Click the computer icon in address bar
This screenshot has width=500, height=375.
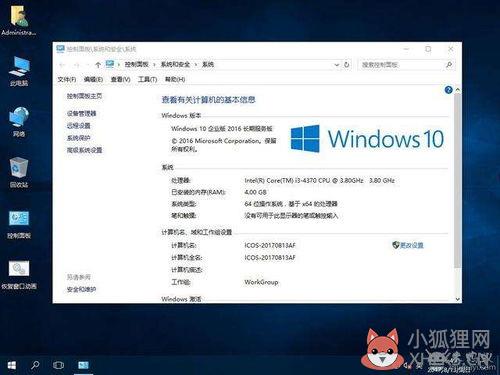pos(110,64)
